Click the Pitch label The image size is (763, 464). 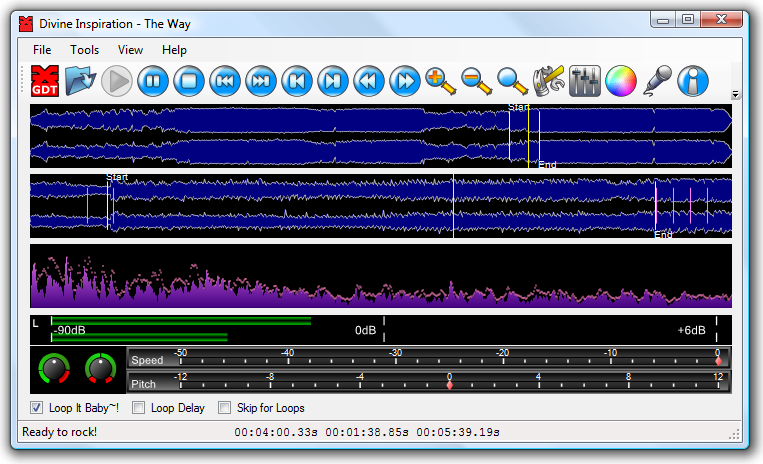pyautogui.click(x=144, y=384)
